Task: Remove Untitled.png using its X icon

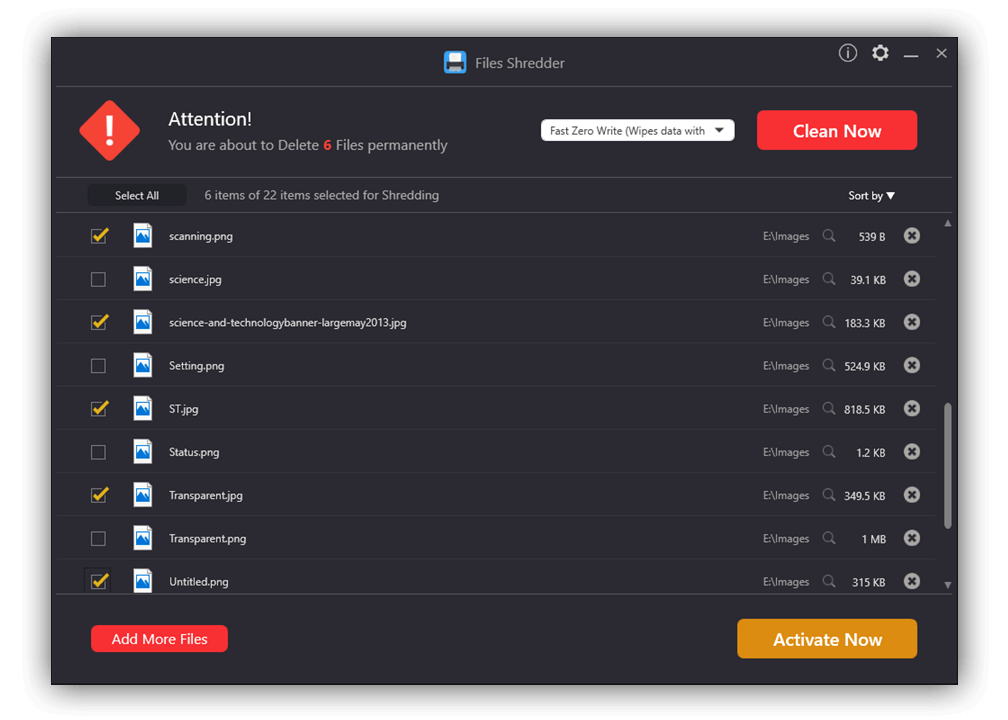Action: point(912,581)
